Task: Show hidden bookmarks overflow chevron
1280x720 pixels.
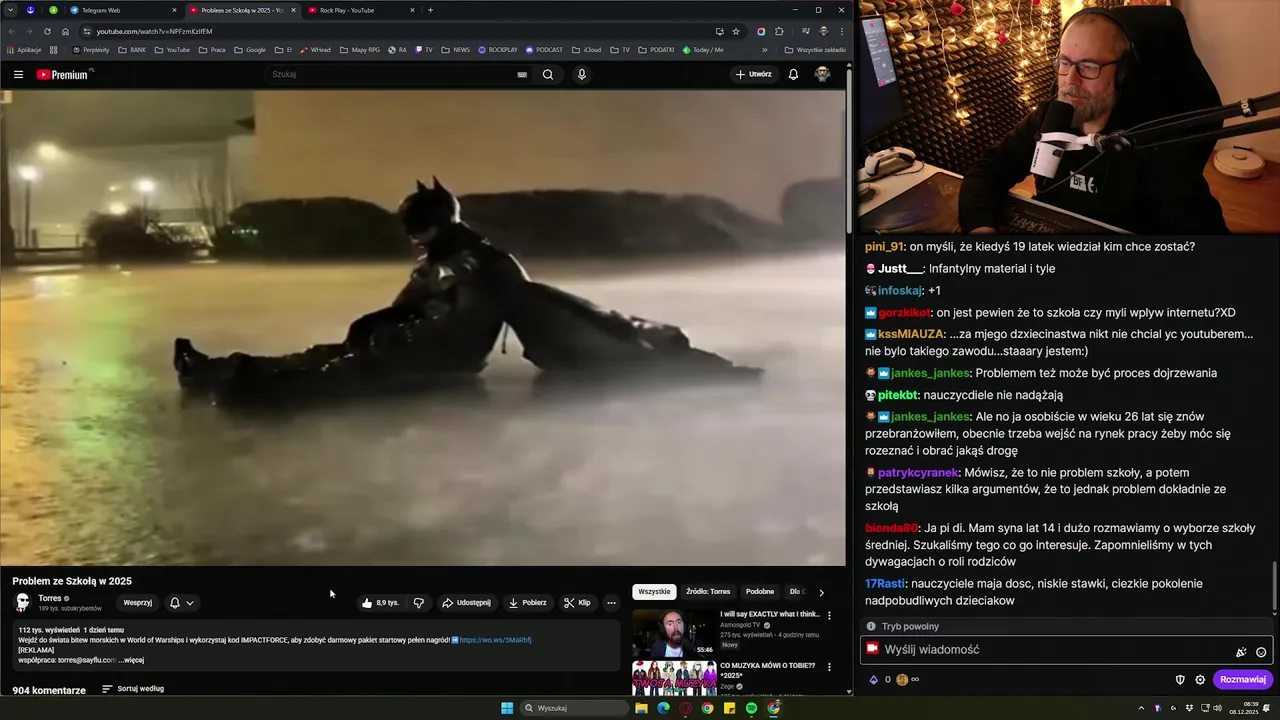Action: (x=765, y=49)
